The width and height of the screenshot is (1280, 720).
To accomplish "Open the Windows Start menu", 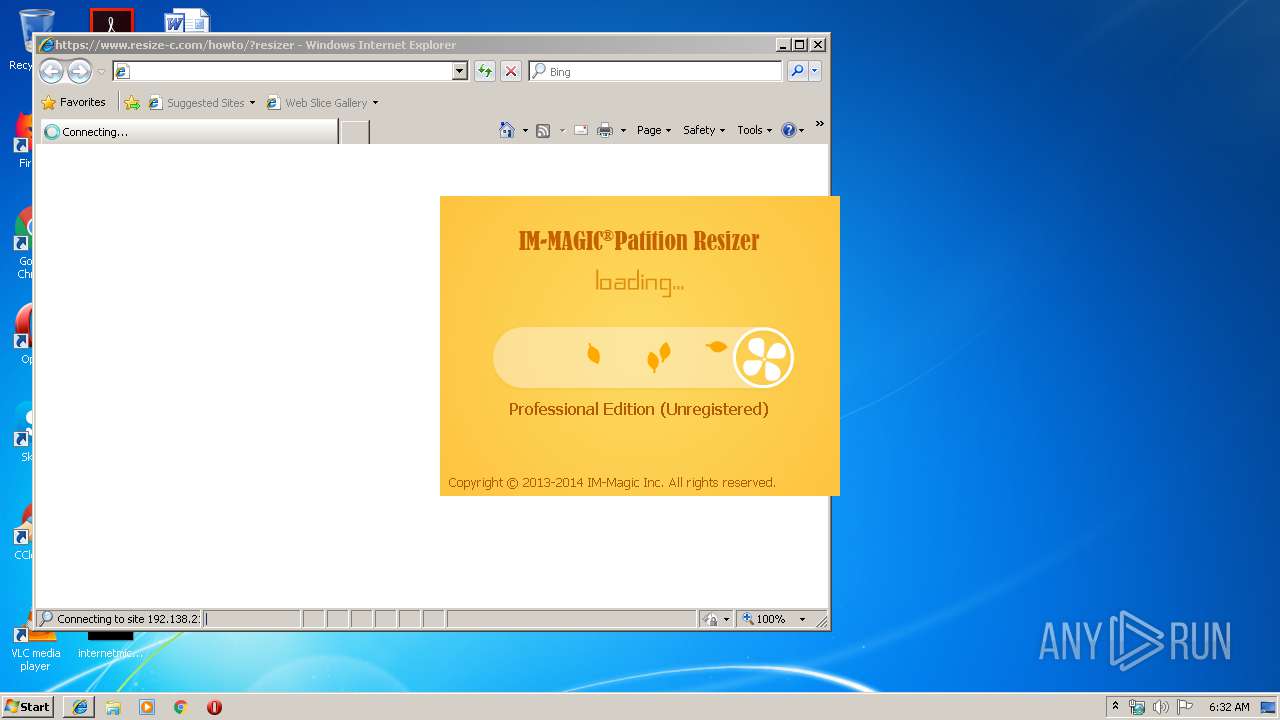I will tap(28, 706).
